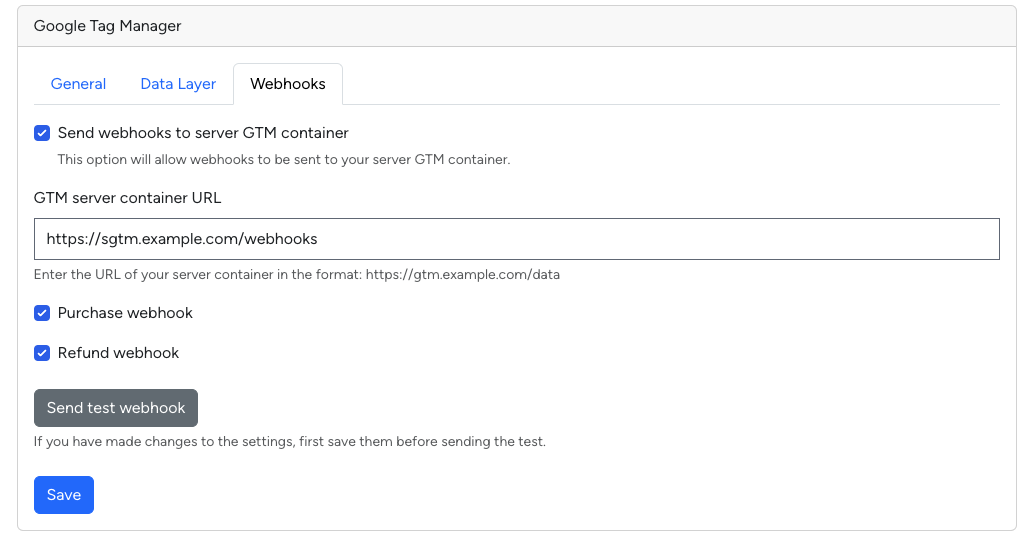Select the Webhooks tab
This screenshot has width=1033, height=541.
coord(288,84)
